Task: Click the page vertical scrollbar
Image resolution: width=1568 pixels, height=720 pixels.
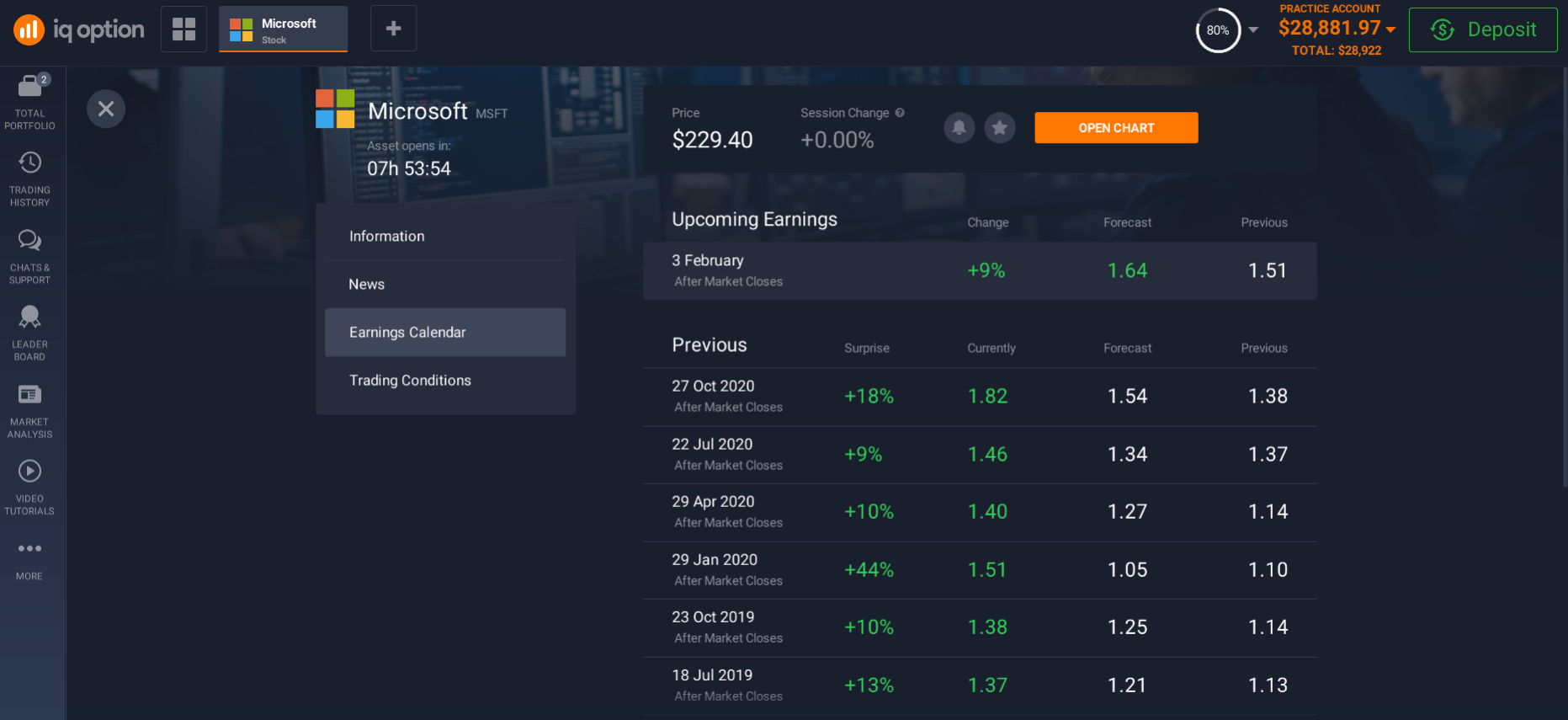Action: 1565,278
